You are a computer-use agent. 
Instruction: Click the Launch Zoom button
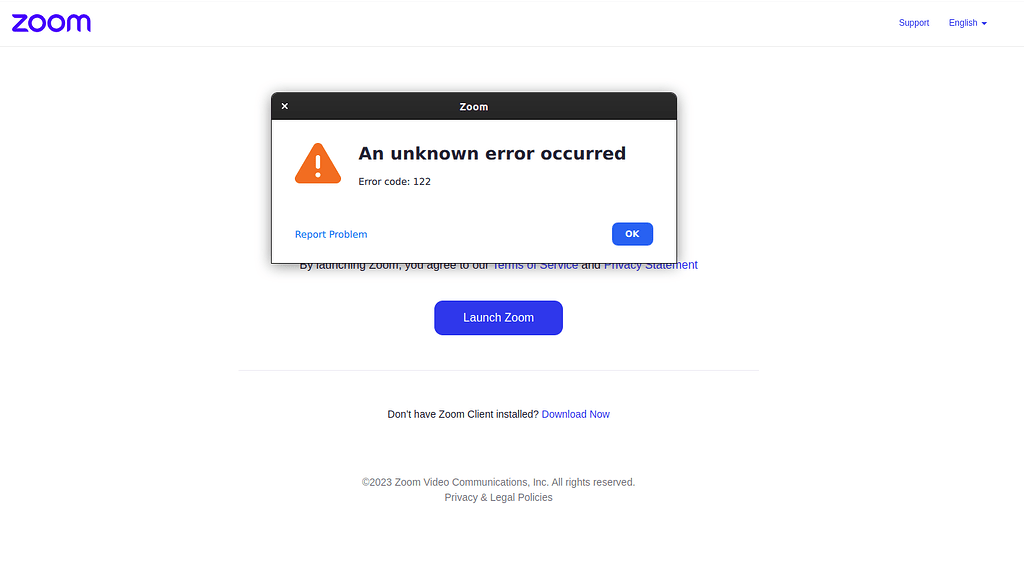pyautogui.click(x=498, y=318)
